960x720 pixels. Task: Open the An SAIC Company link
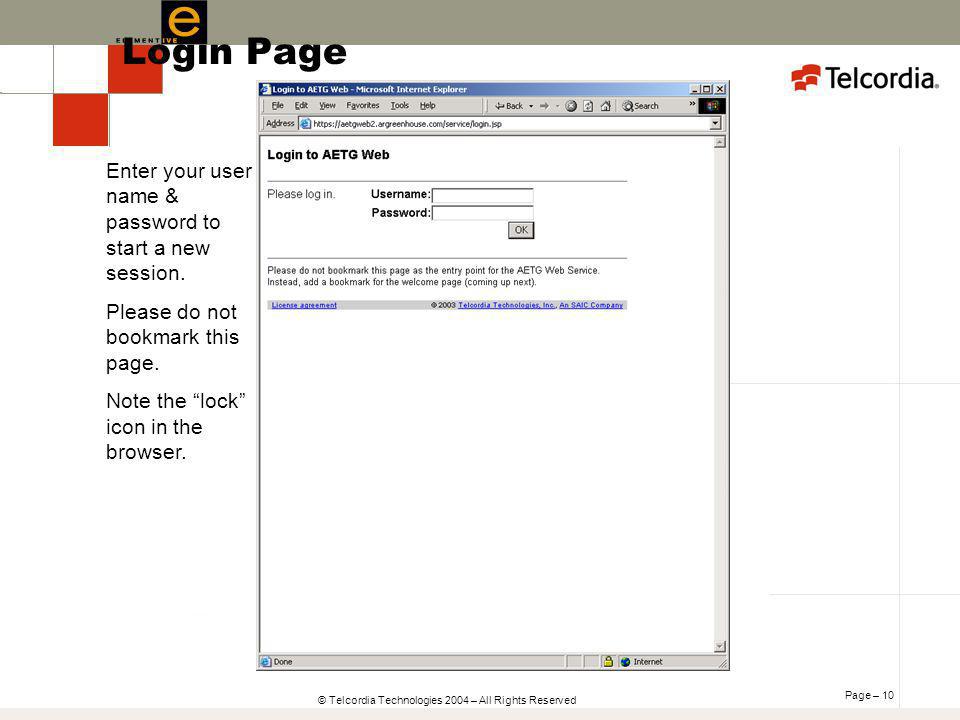pyautogui.click(x=591, y=305)
